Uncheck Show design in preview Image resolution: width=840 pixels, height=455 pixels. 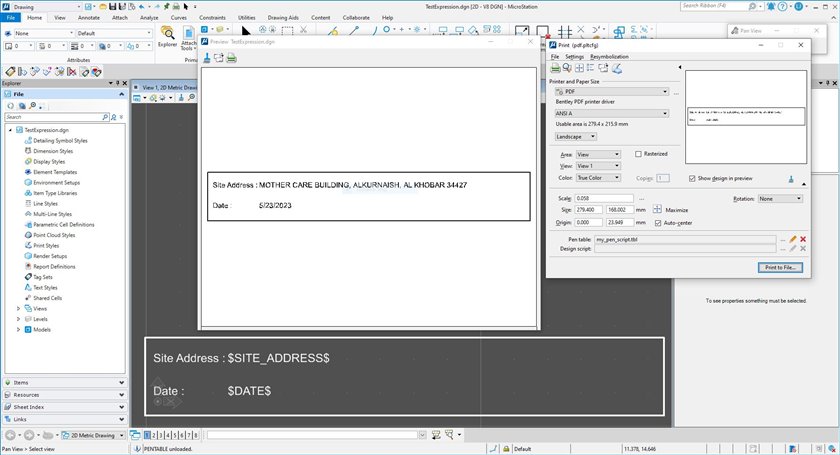692,178
